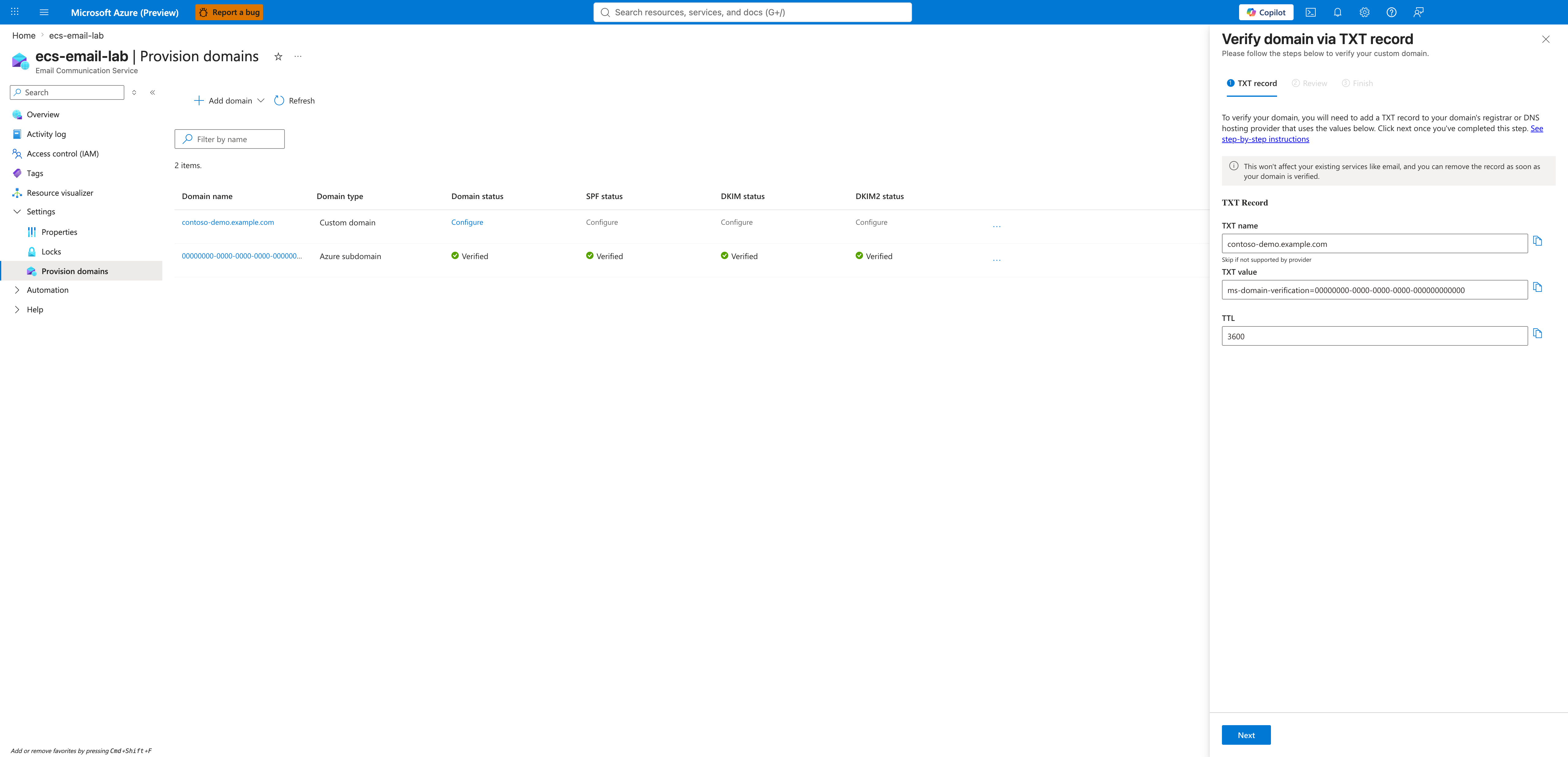1568x757 pixels.
Task: Close the Verify domain panel
Action: coord(1545,40)
